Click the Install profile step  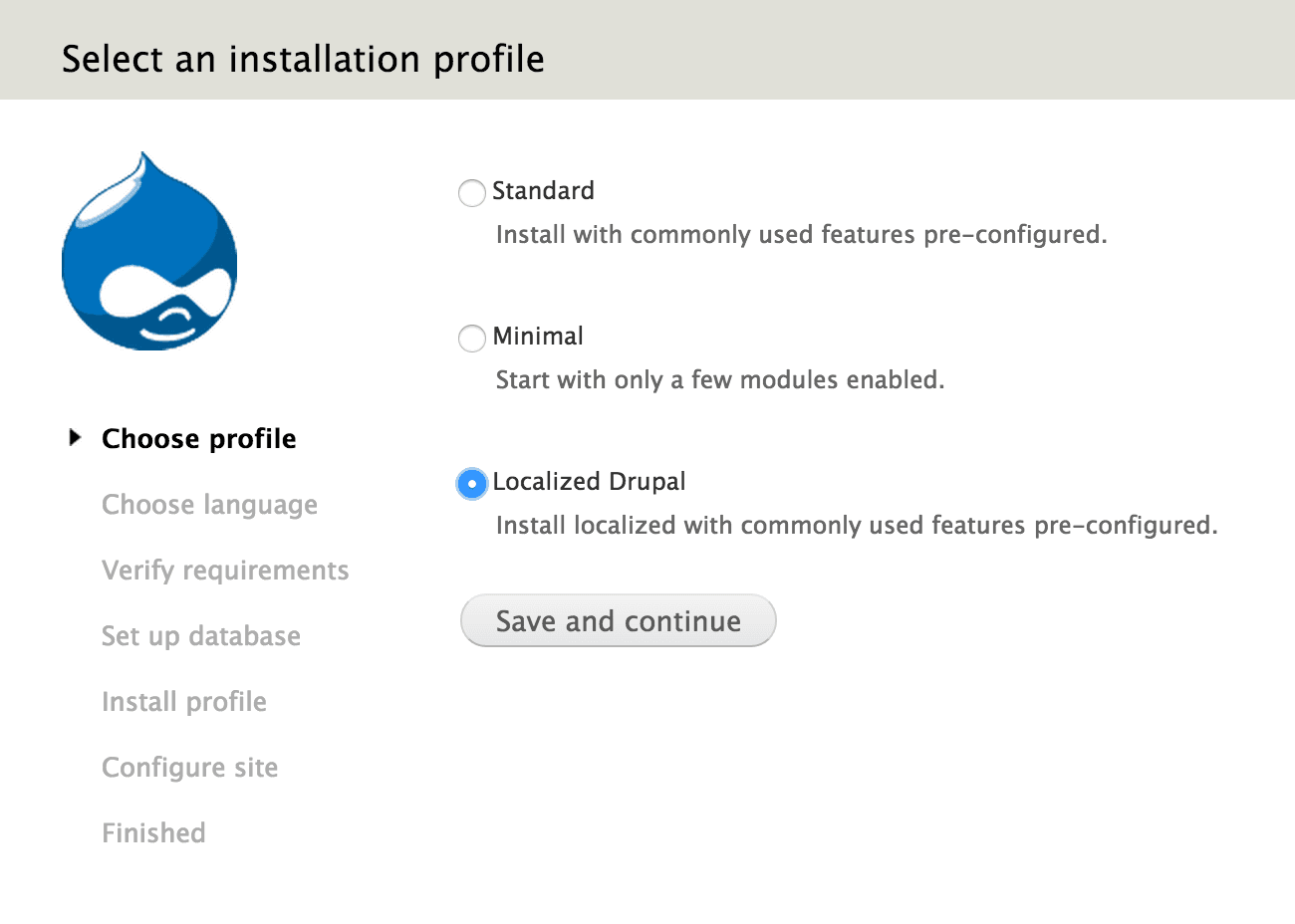[184, 702]
